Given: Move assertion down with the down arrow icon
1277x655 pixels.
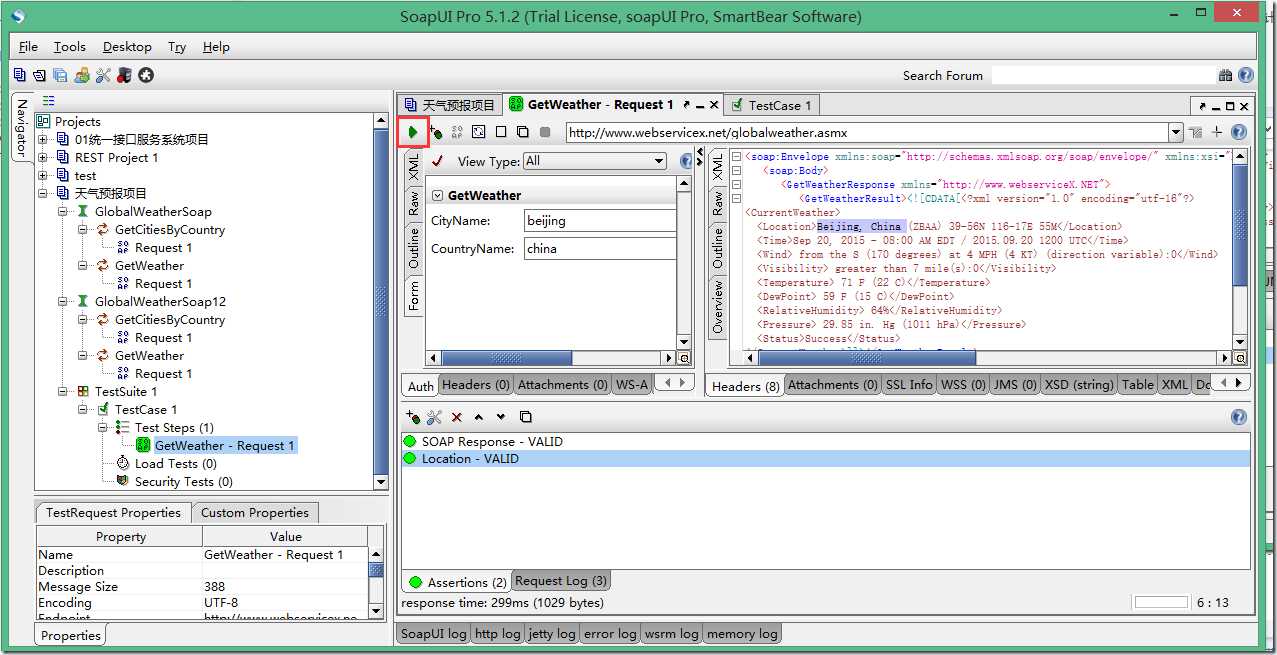Looking at the screenshot, I should 501,417.
